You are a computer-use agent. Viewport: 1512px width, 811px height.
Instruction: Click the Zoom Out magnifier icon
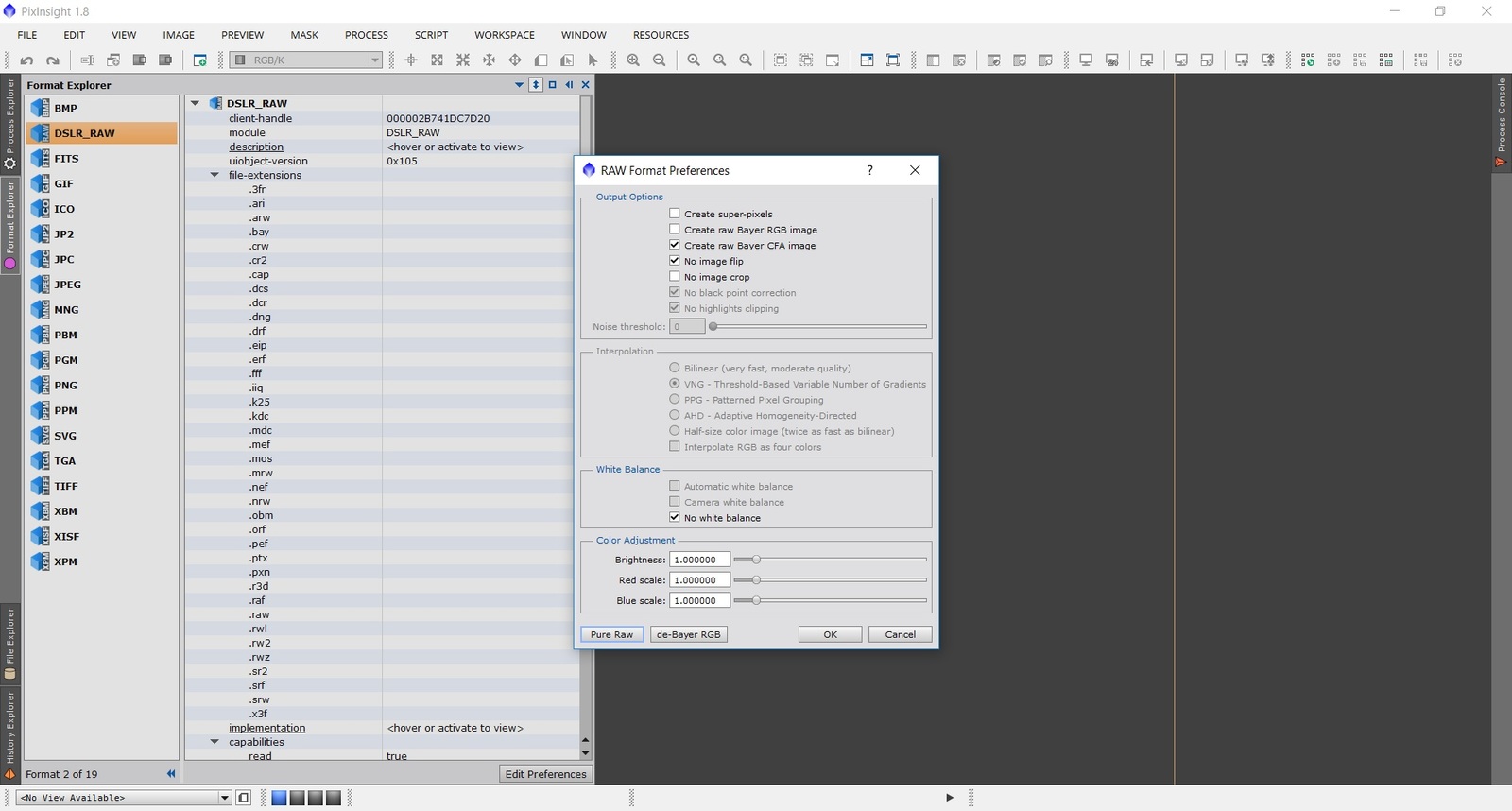pos(660,60)
